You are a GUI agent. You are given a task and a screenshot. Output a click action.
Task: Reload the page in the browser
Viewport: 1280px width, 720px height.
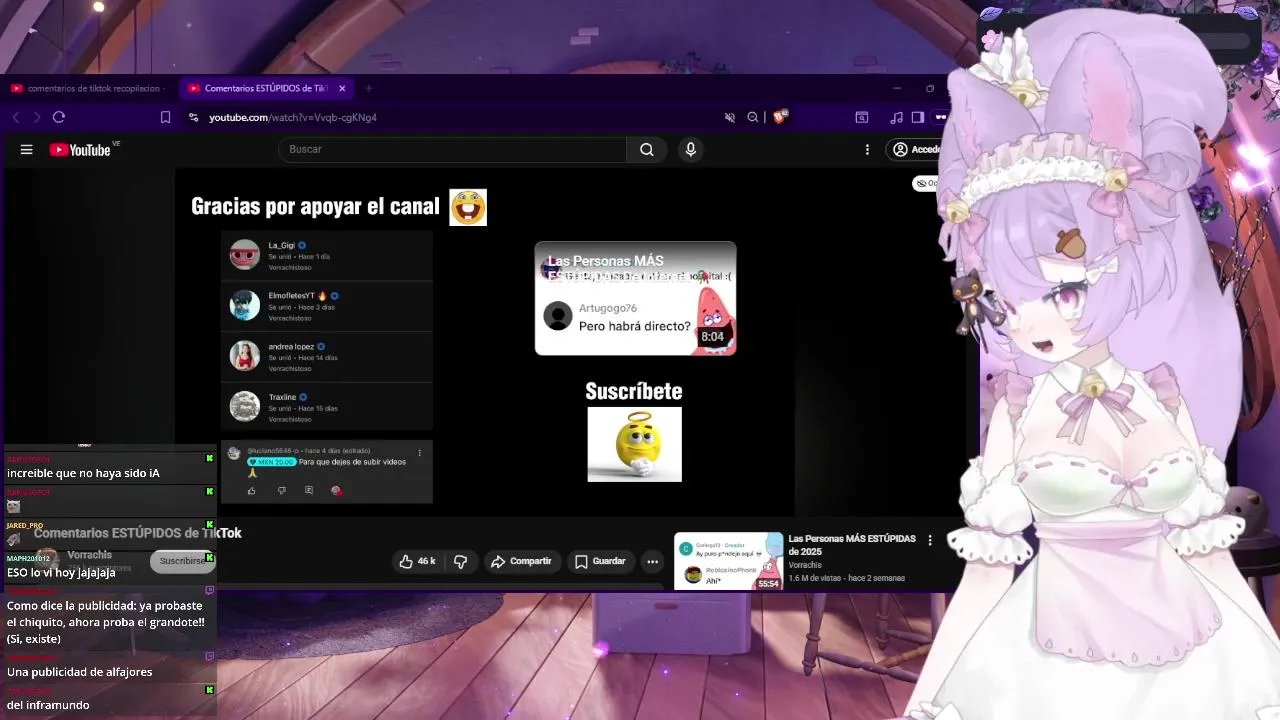pos(59,117)
